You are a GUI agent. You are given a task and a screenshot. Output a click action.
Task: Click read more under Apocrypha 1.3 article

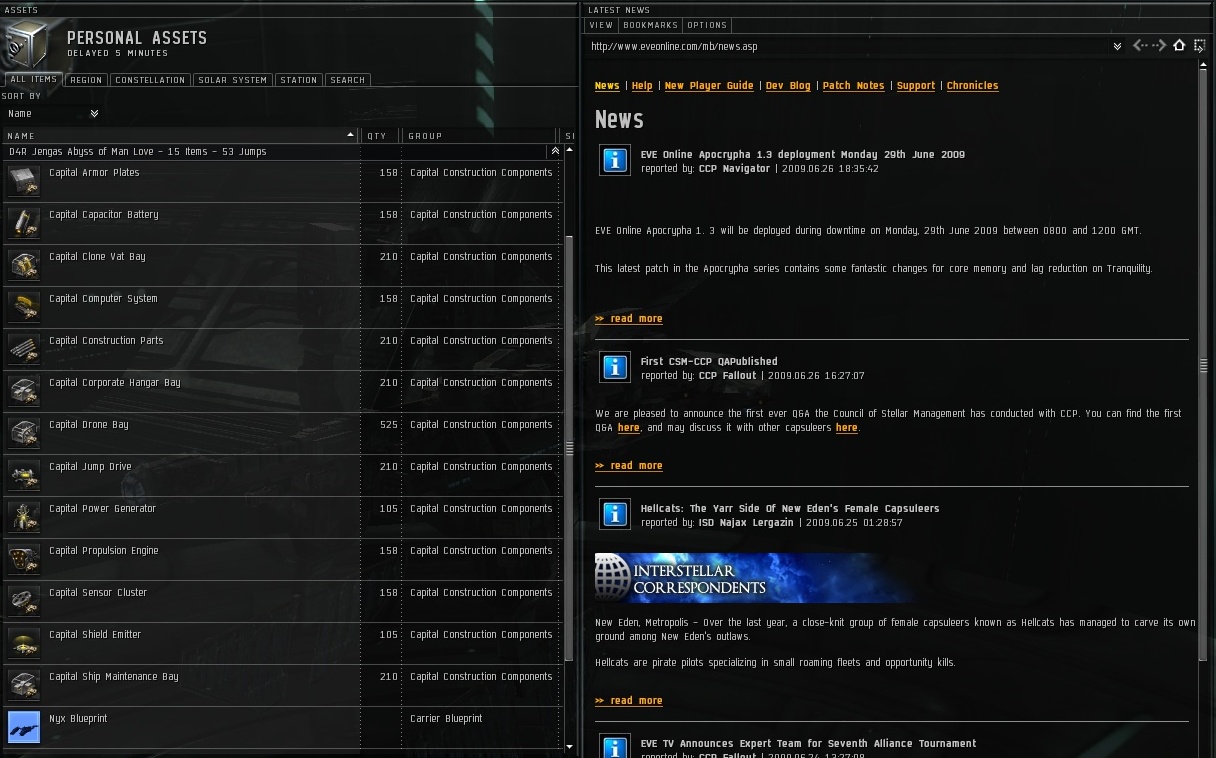point(629,319)
